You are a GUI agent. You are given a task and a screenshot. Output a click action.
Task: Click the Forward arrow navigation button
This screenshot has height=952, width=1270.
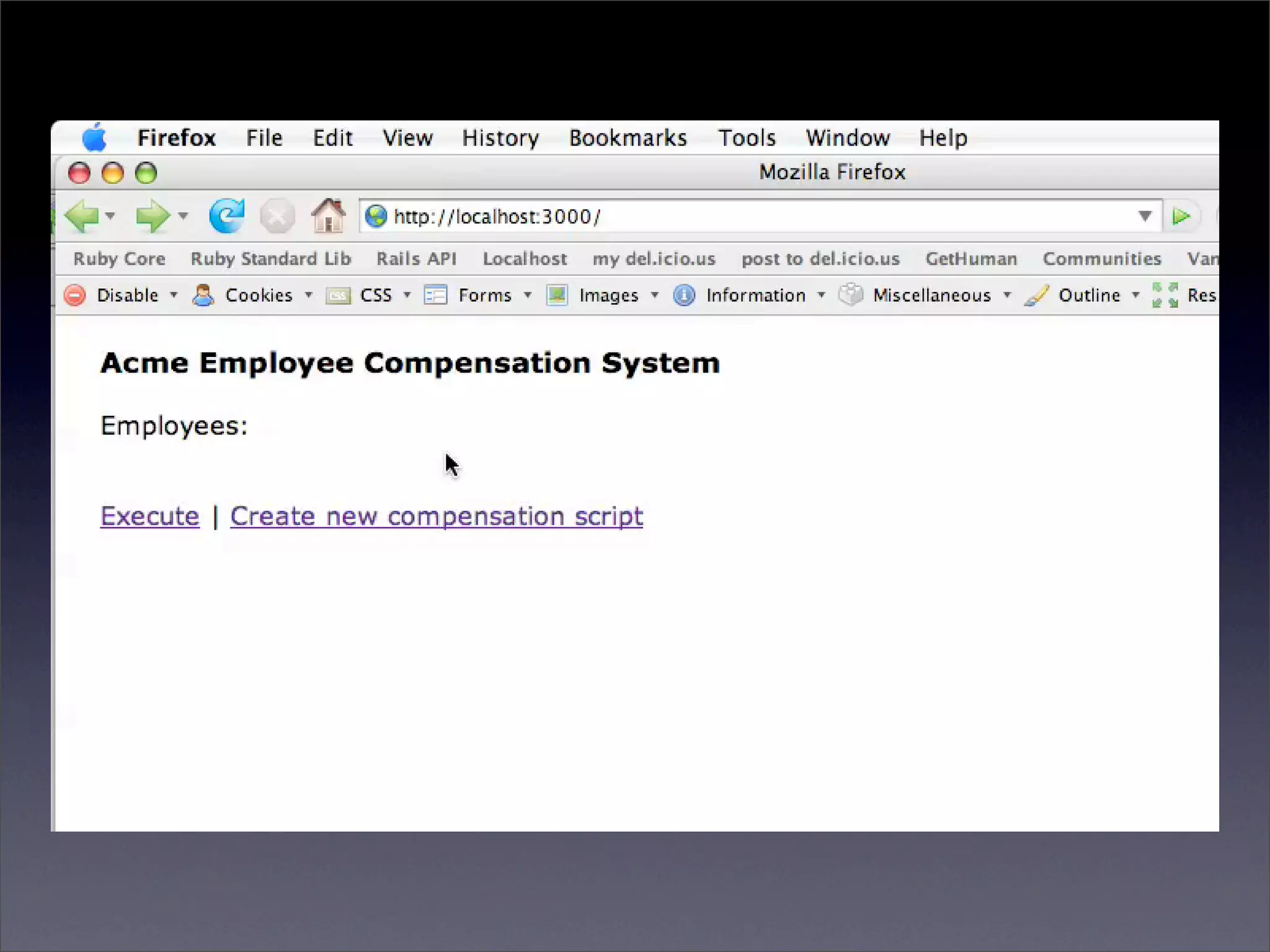coord(152,216)
